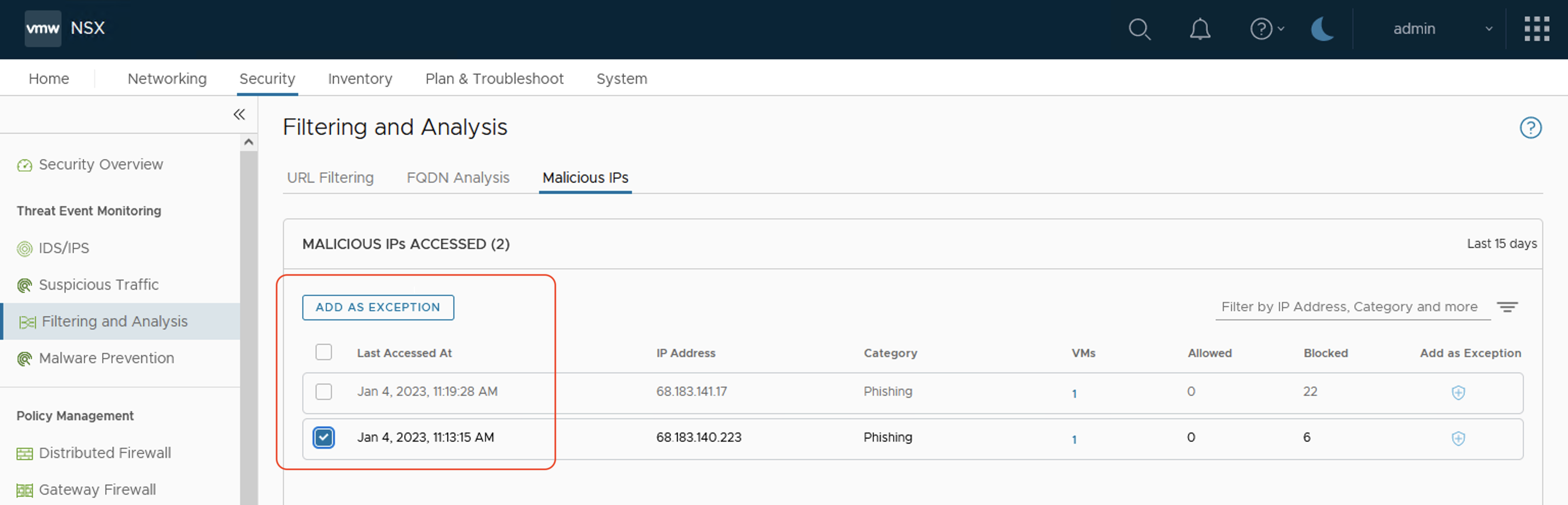Open the Inventory tab

coord(360,79)
